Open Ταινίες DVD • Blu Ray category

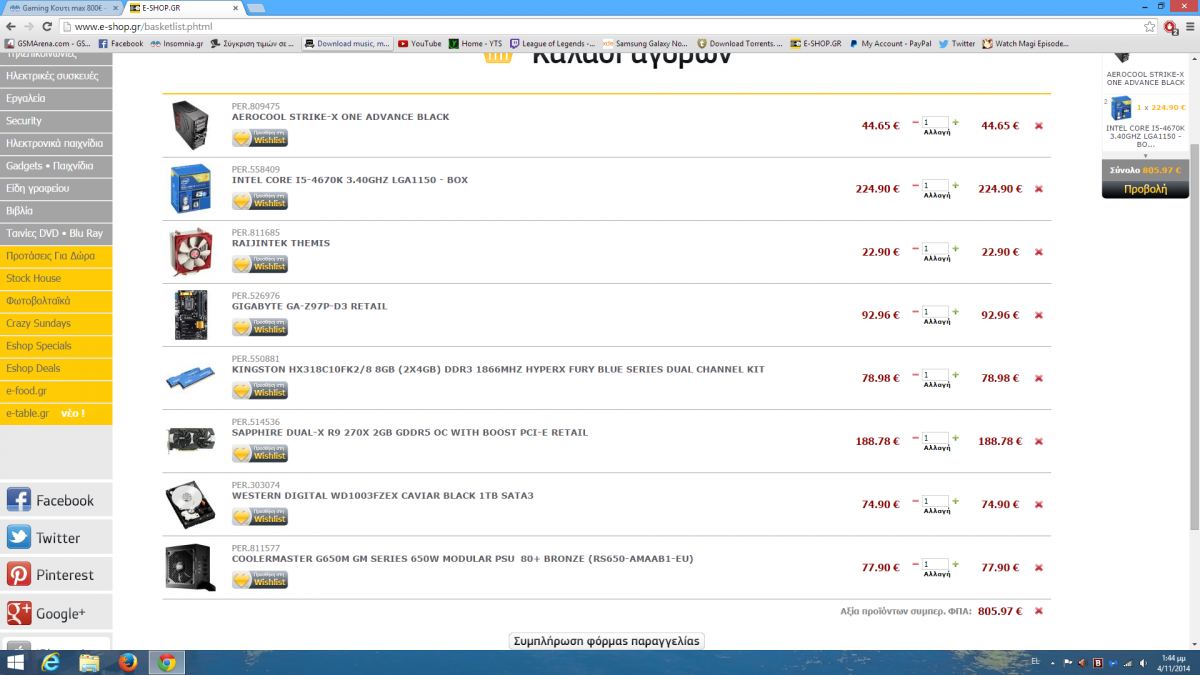(x=56, y=233)
